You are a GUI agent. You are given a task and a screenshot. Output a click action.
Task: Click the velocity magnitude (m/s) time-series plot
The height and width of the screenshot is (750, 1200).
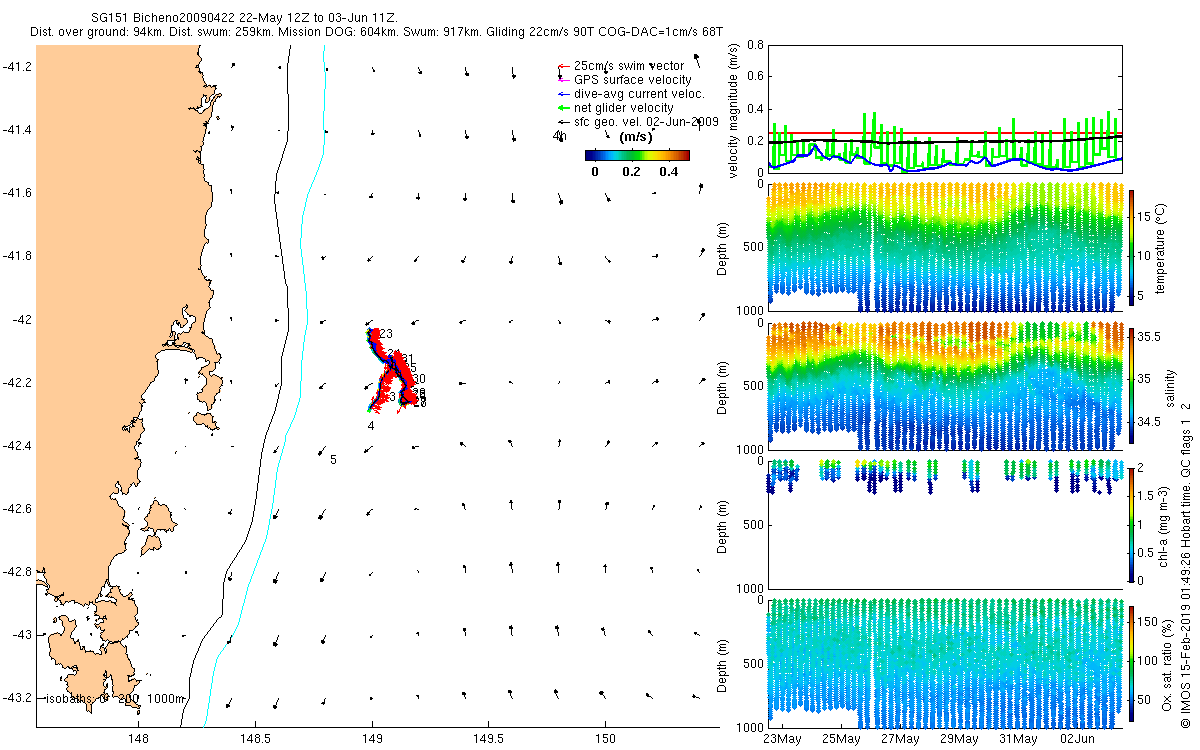pos(944,109)
